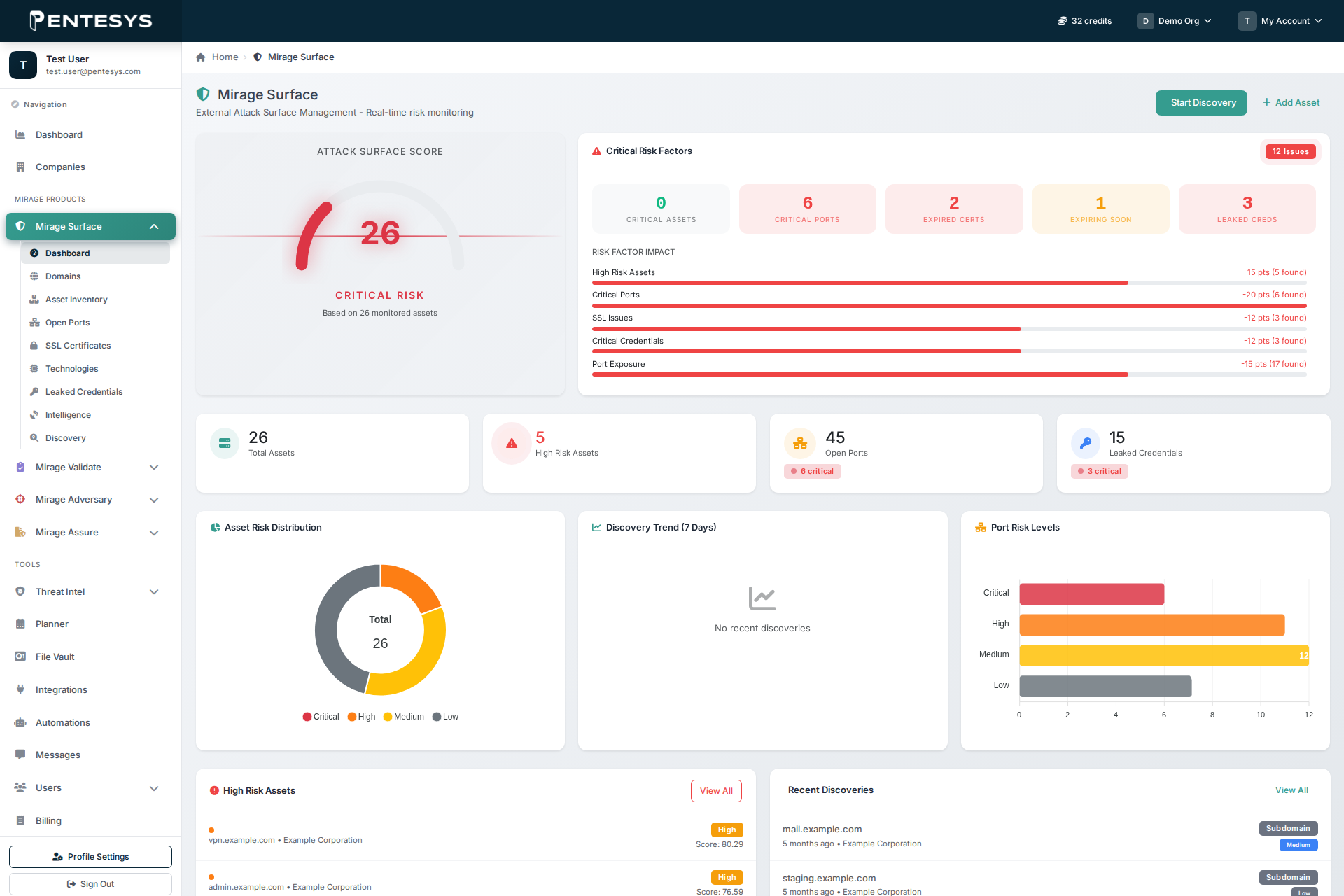Click View All in High Risk Assets
This screenshot has height=896, width=1344.
click(716, 791)
